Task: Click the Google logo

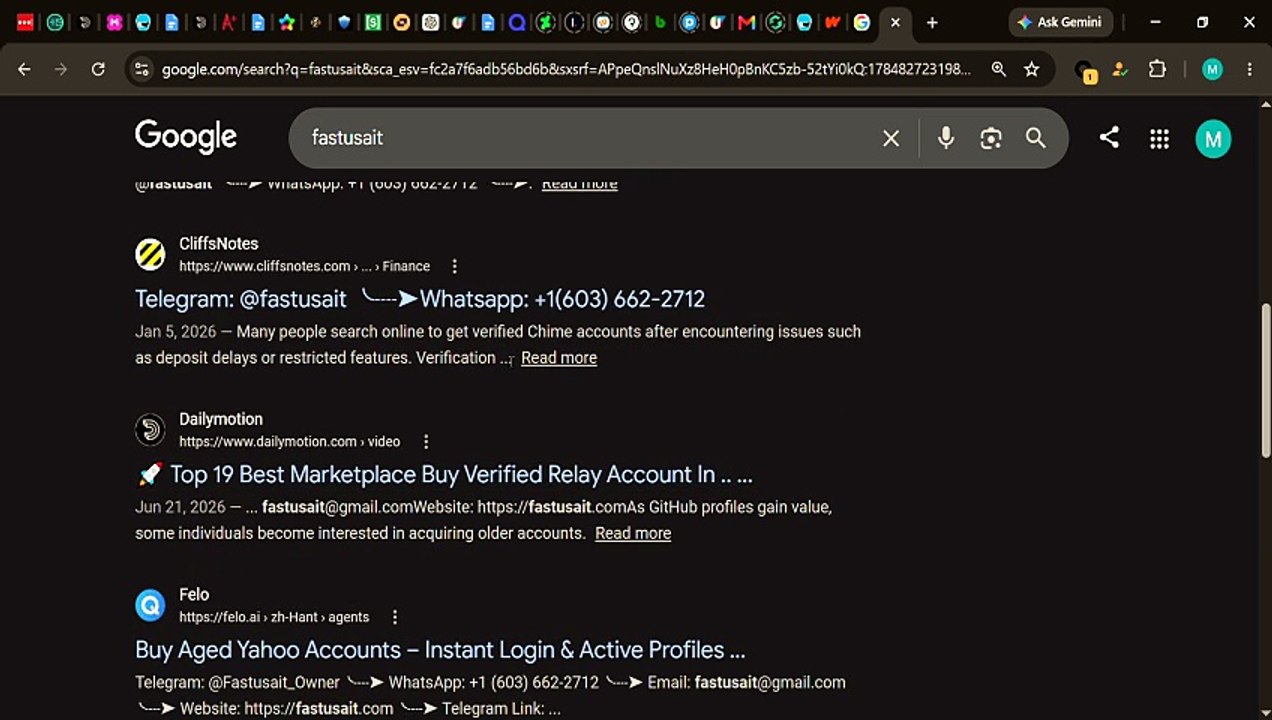Action: tap(186, 137)
